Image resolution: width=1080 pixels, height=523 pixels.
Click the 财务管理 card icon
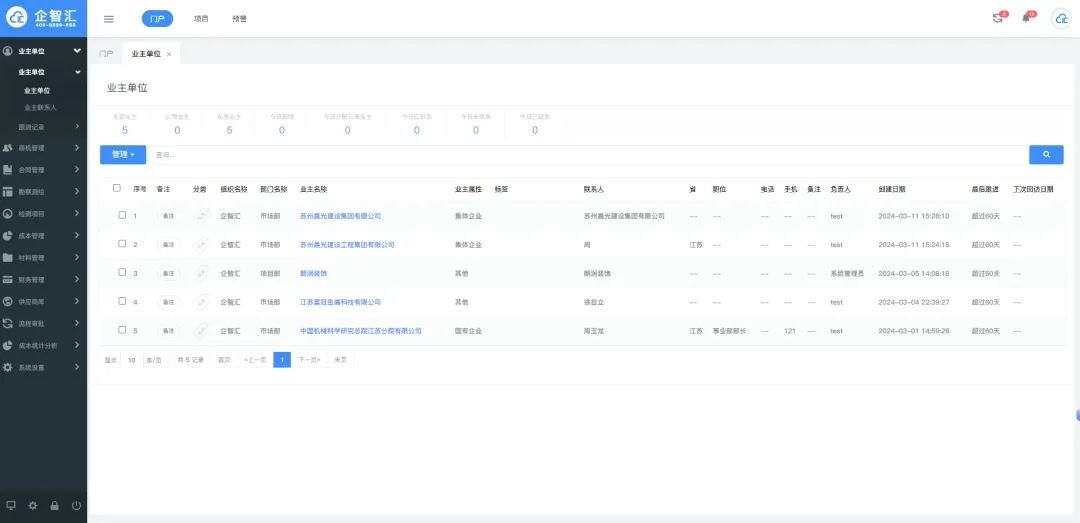point(8,280)
